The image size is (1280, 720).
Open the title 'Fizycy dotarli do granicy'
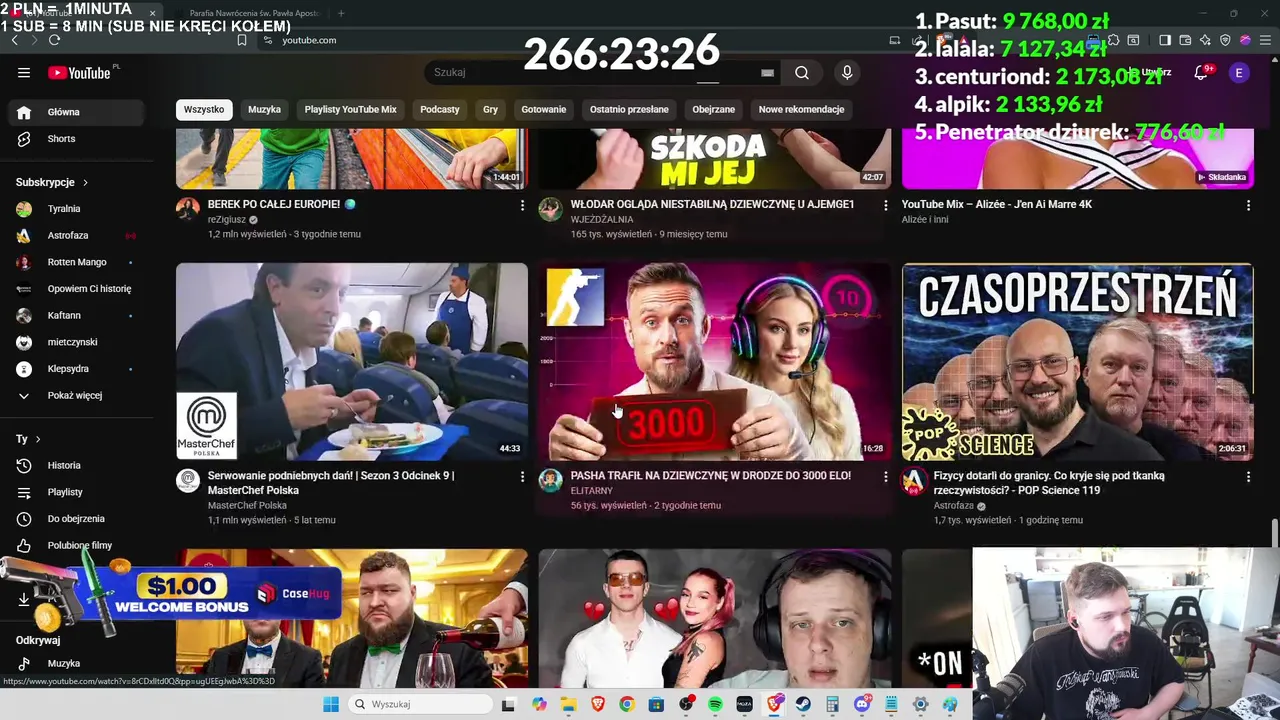(x=1049, y=483)
